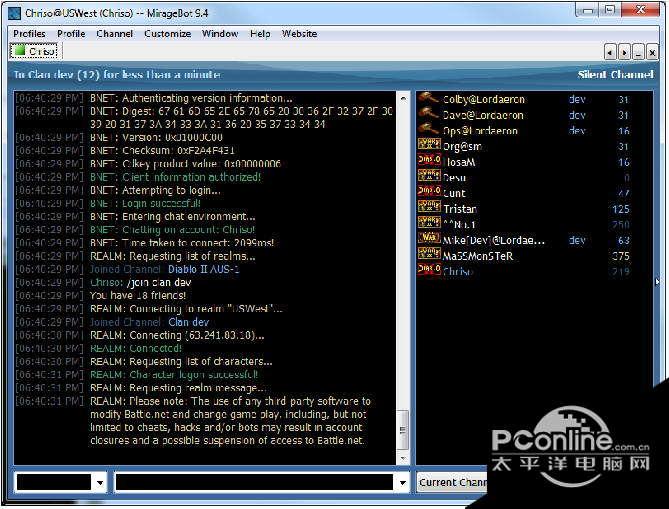Click Colby@Lordaeron's dev clan tag

click(x=577, y=99)
